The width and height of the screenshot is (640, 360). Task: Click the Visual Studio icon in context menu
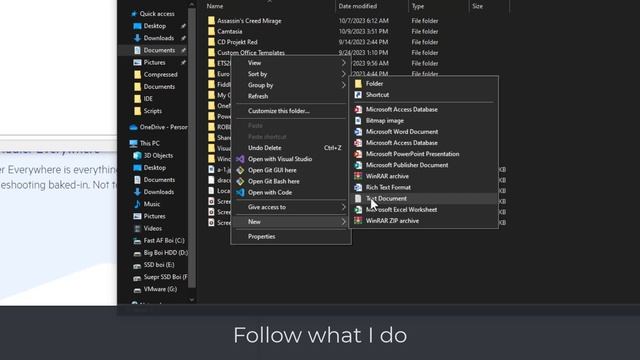(x=240, y=159)
